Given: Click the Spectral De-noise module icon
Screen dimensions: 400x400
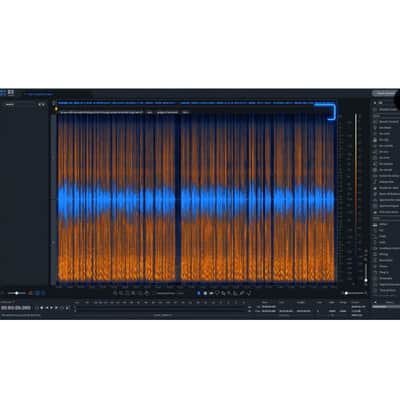Looking at the screenshot, I should 375,194.
